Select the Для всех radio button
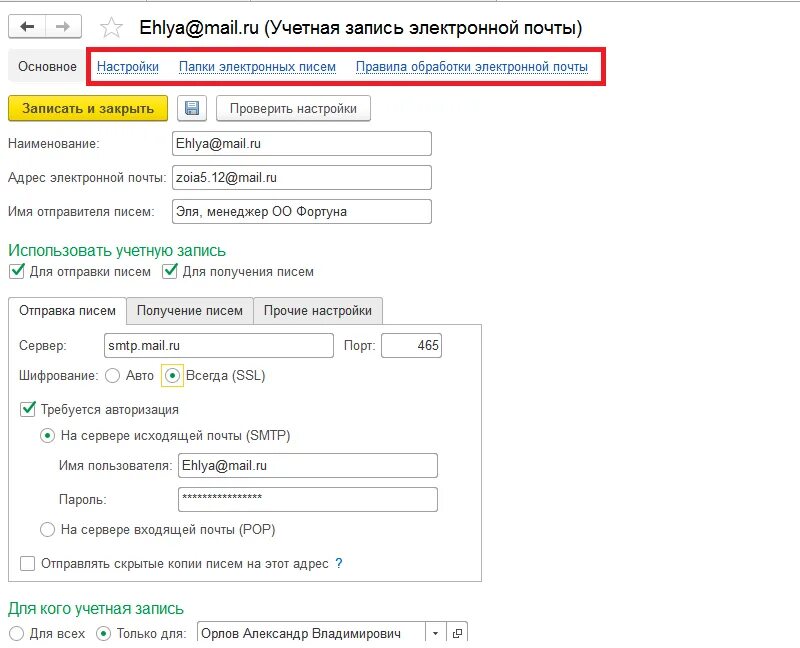Screen dimensions: 800x648 point(16,633)
